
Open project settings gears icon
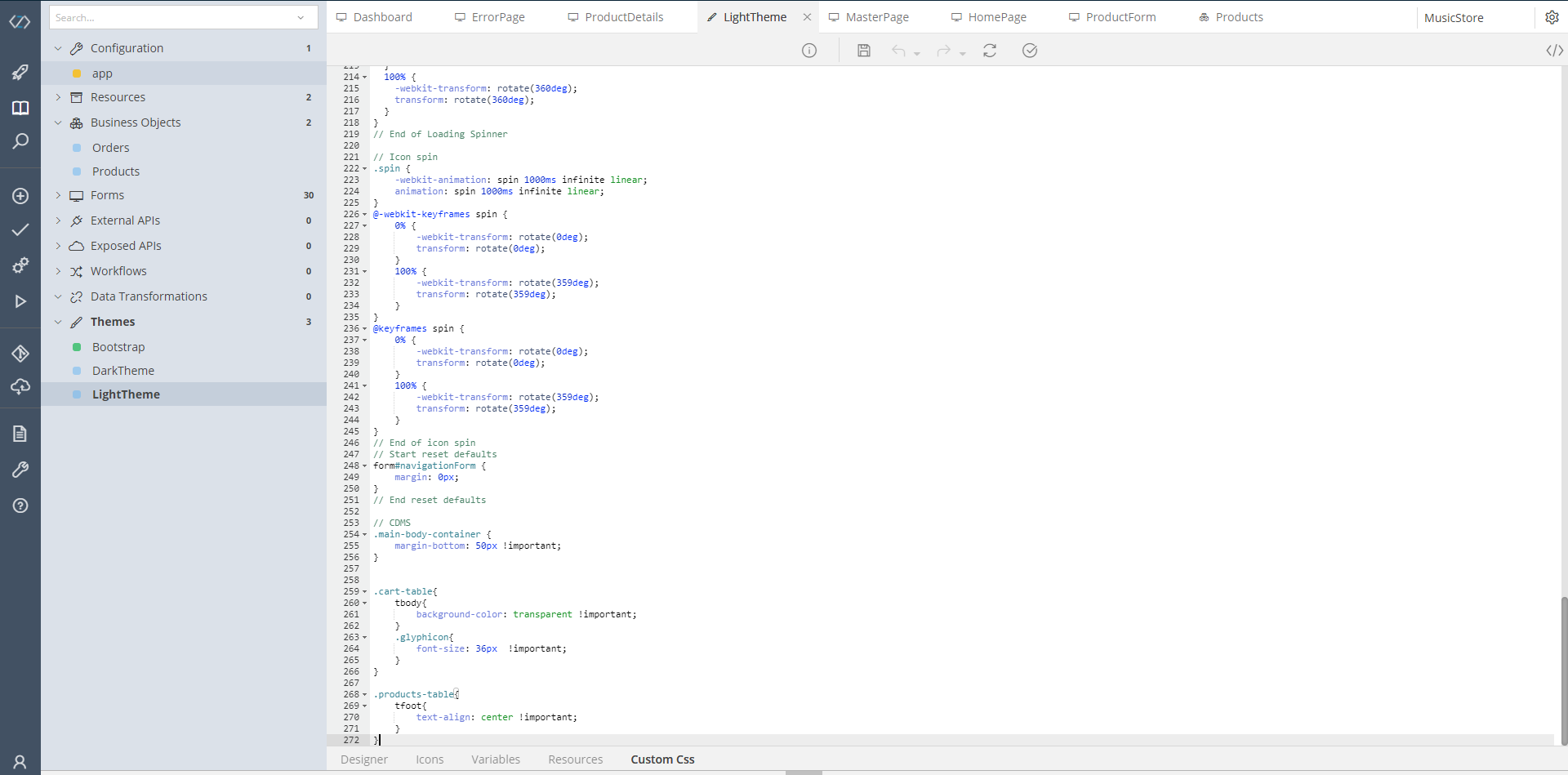click(x=20, y=265)
